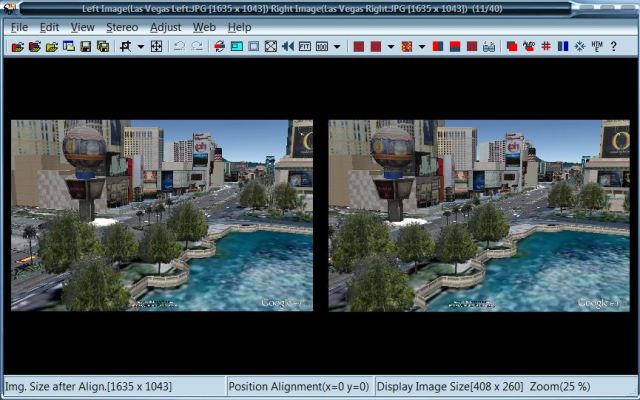The height and width of the screenshot is (400, 640).
Task: Open the Help menu
Action: pyautogui.click(x=239, y=27)
